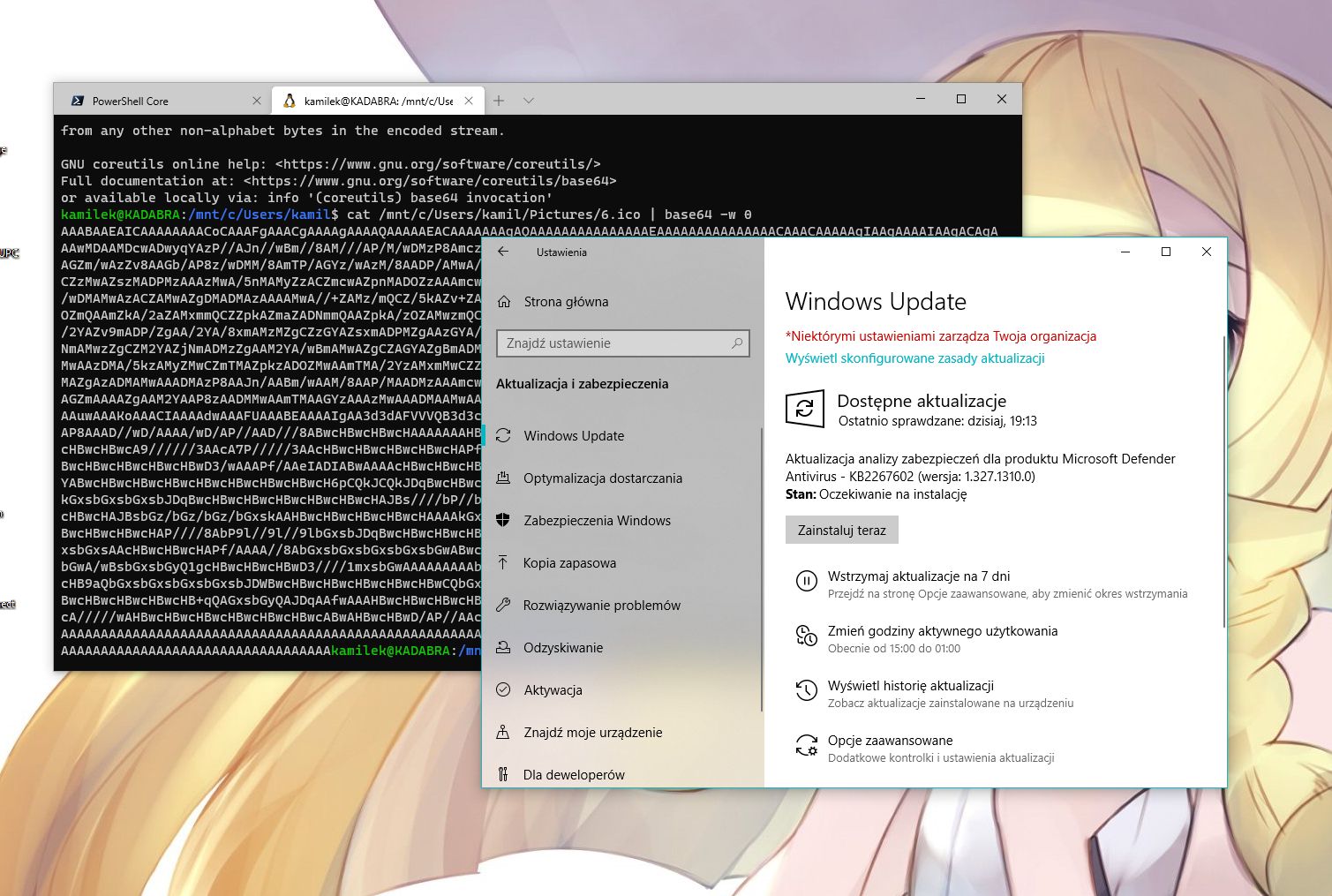The width and height of the screenshot is (1332, 896).
Task: Click the Ostatnio sprawdzane: dzisiaj, 19:13 text
Action: (937, 421)
